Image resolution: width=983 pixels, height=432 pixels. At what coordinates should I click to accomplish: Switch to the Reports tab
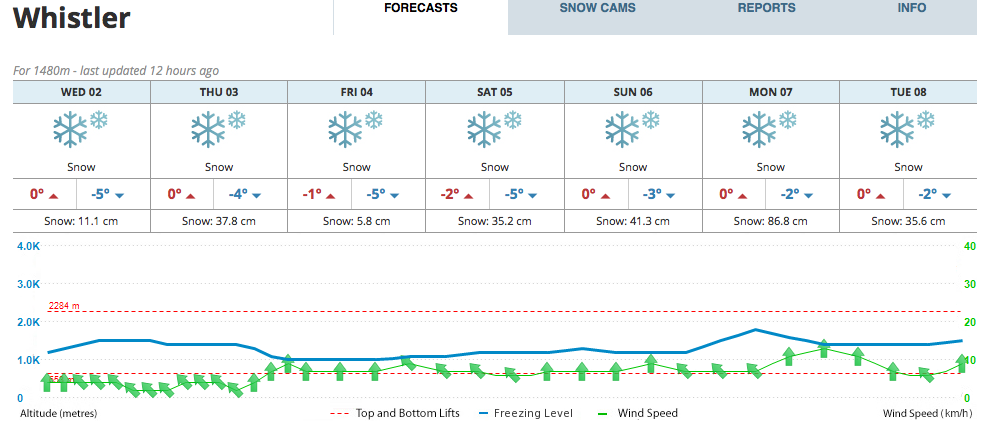pyautogui.click(x=766, y=8)
